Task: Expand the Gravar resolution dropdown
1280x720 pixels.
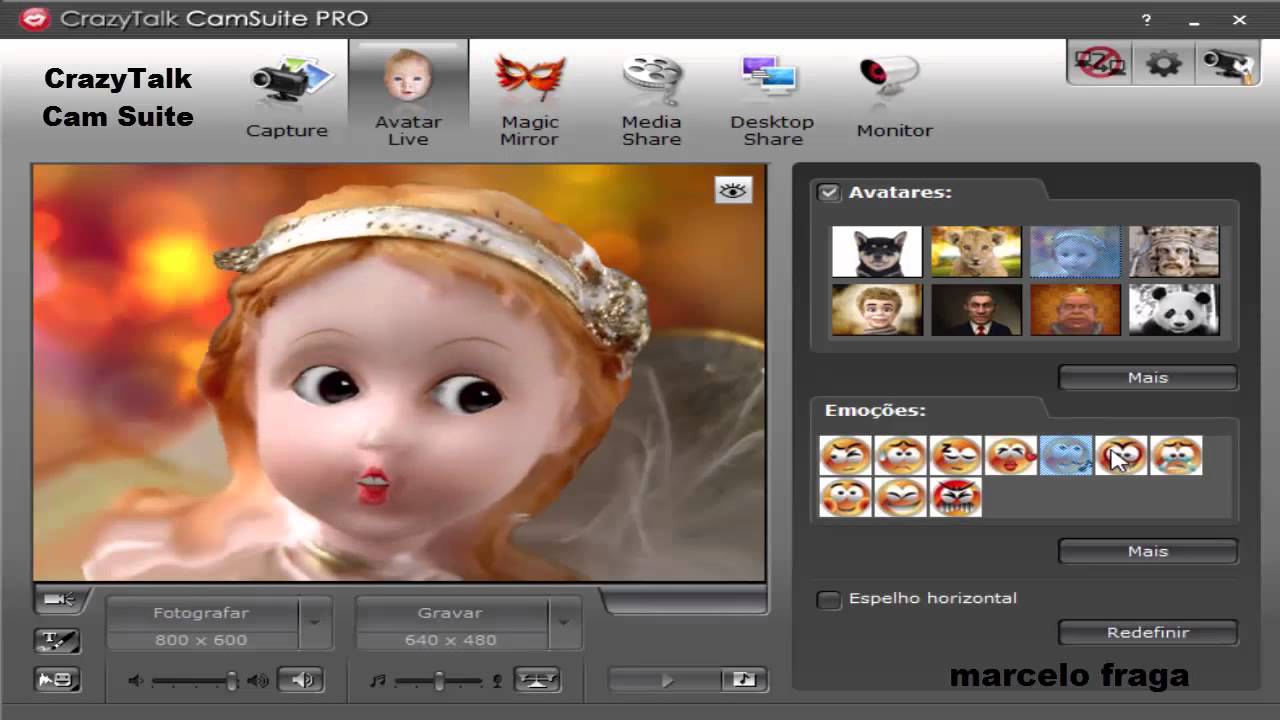Action: pos(564,624)
